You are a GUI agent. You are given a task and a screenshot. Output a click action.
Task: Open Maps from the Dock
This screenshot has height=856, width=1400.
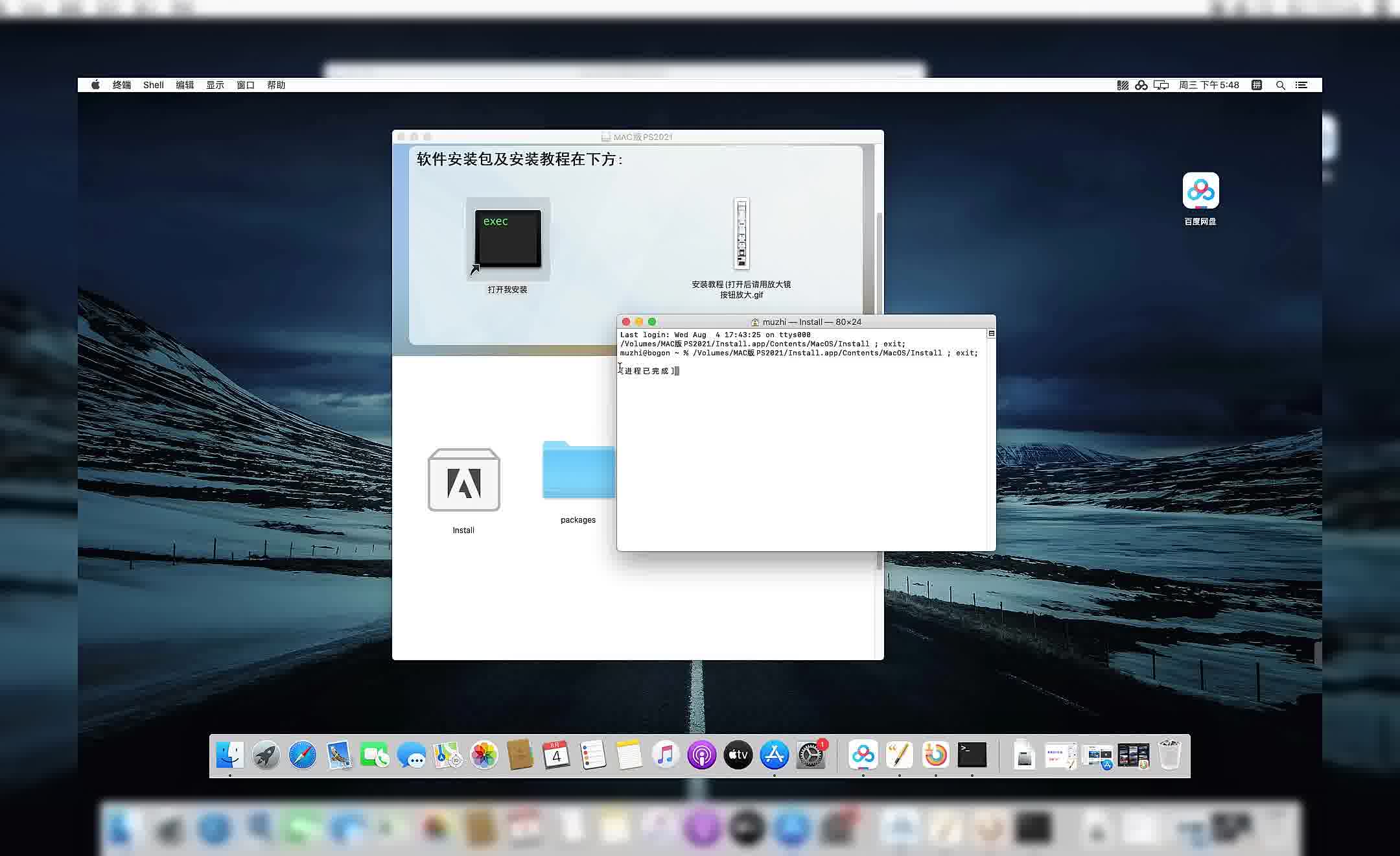(x=447, y=755)
